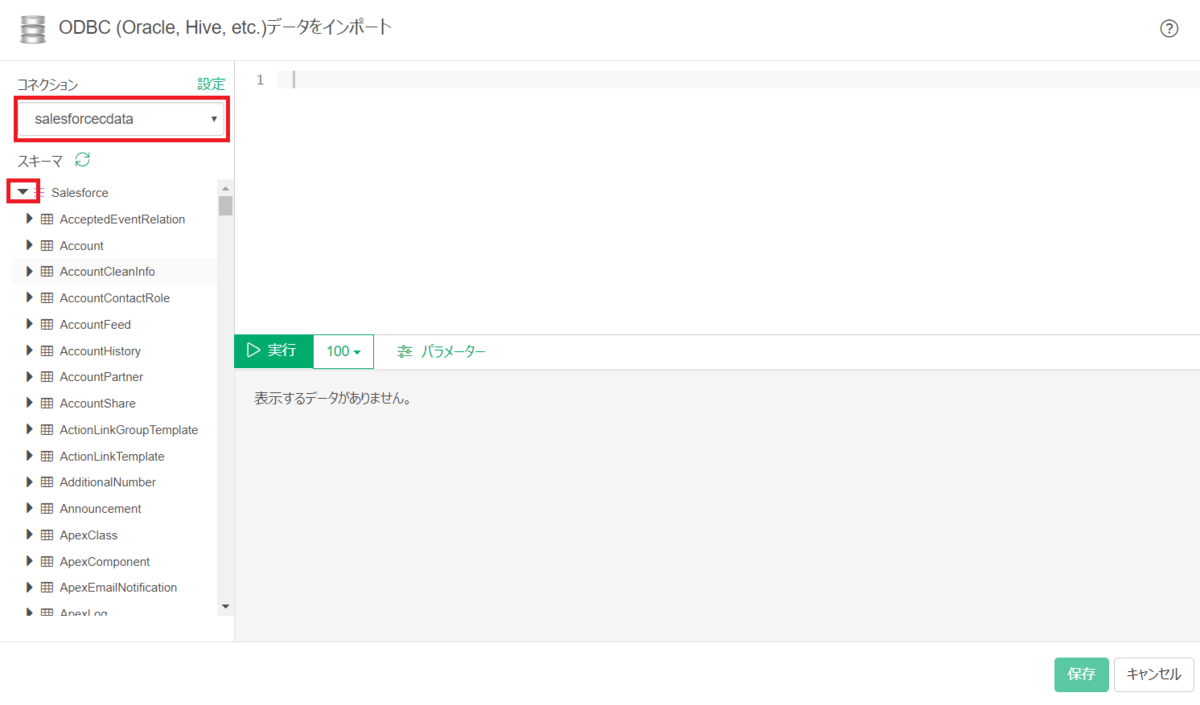Viewport: 1200px width, 705px height.
Task: Select ActionLinkGroupTemplate table name
Action: pyautogui.click(x=129, y=430)
